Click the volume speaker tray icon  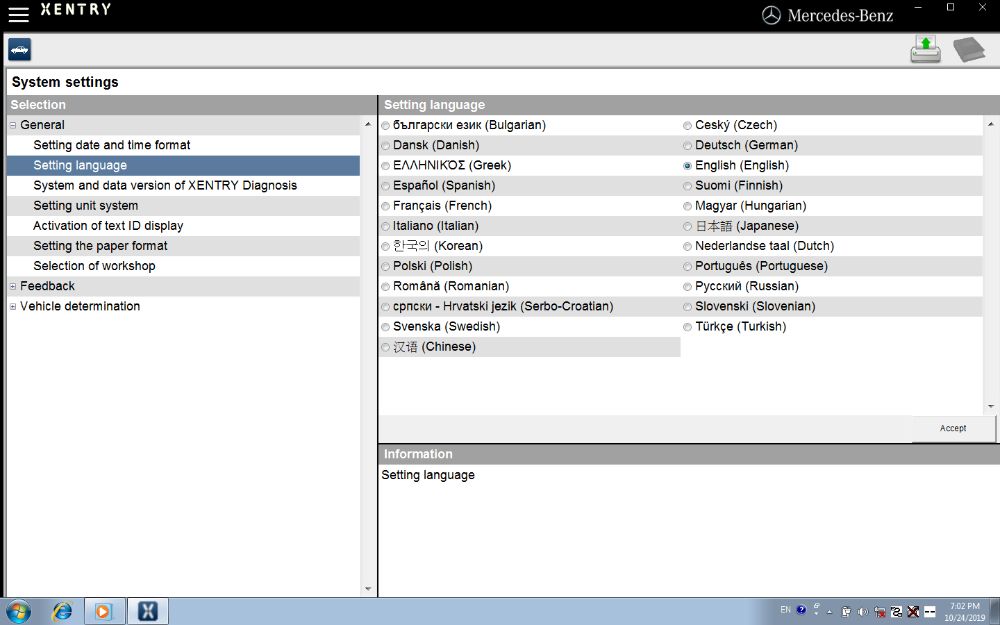coord(863,612)
